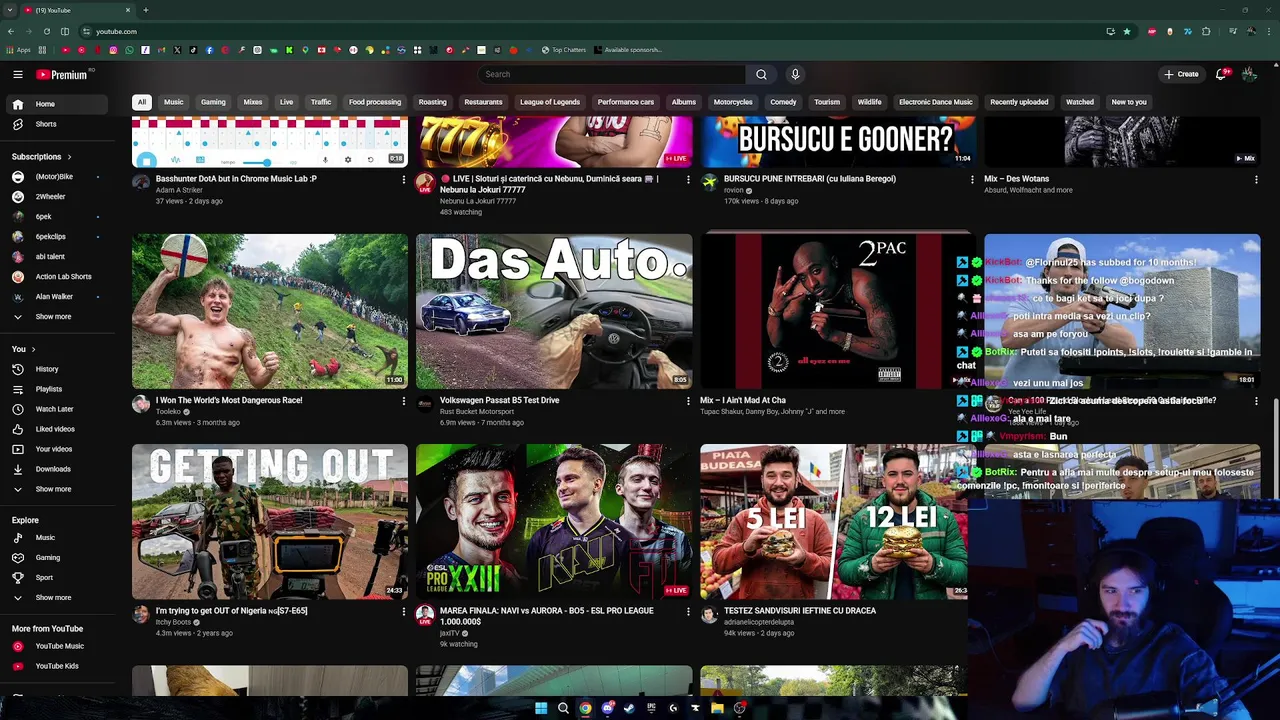Open Chrome tab search dropdown arrow
1280x720 pixels.
tap(11, 10)
